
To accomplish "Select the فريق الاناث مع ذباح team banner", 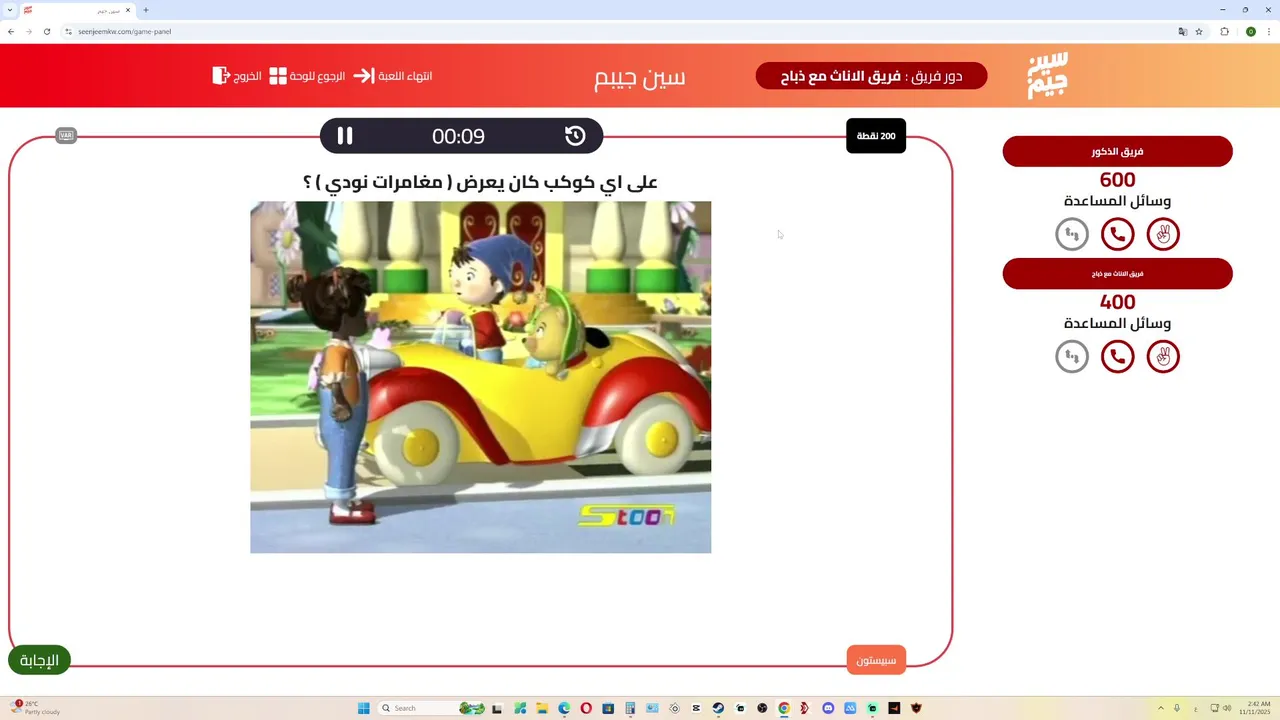I will 1117,273.
